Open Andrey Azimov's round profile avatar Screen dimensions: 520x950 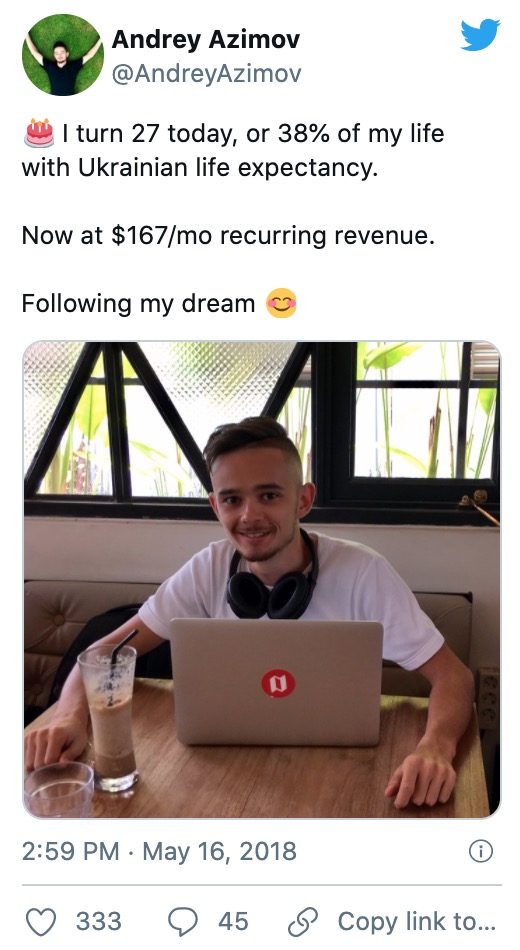click(62, 55)
